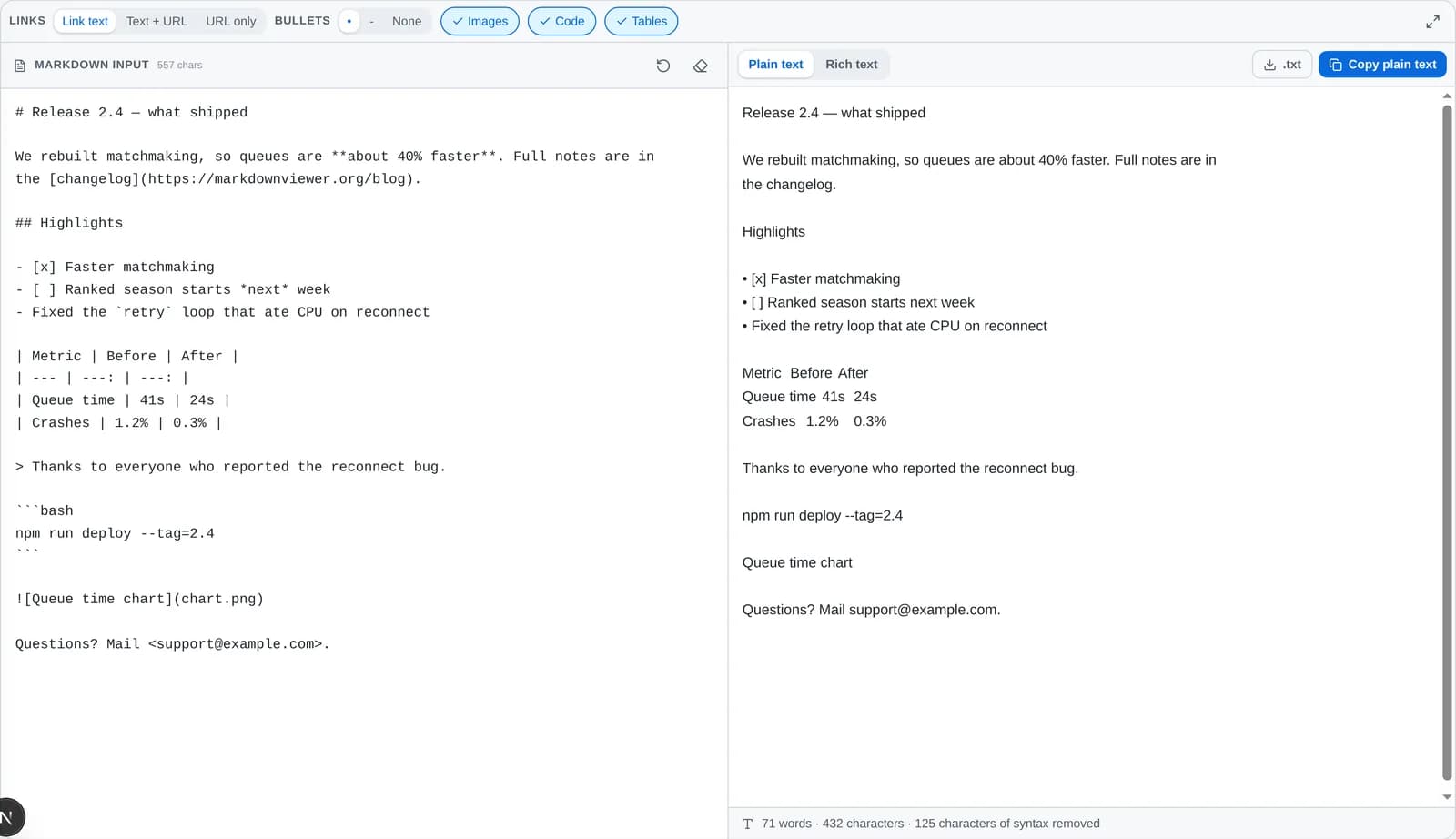Set bullets to None

coord(407,21)
